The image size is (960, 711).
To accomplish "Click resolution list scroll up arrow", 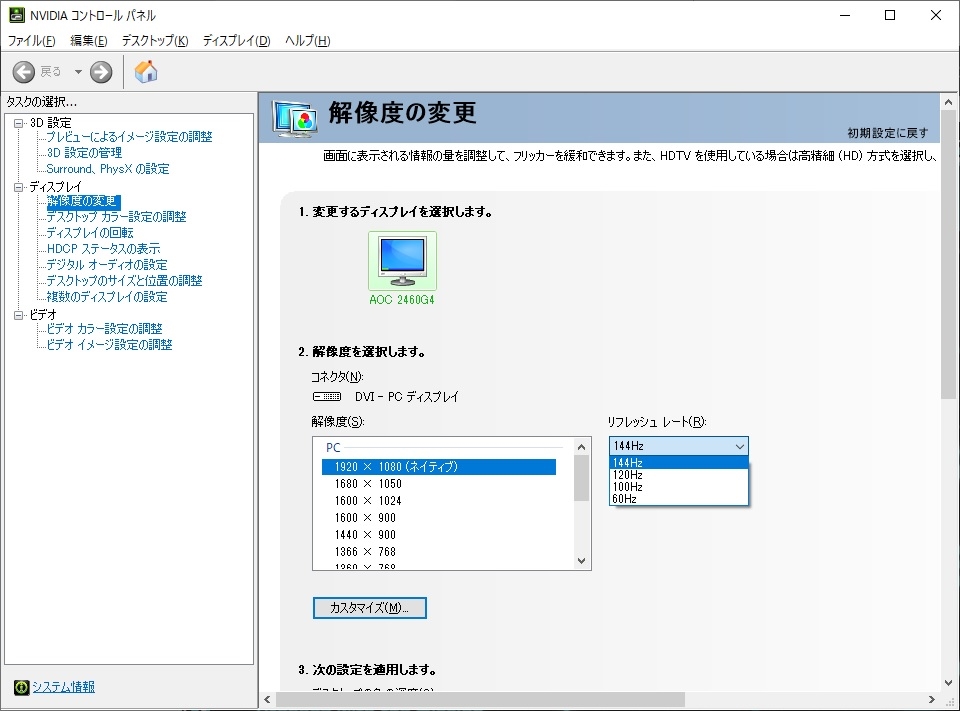I will (582, 447).
